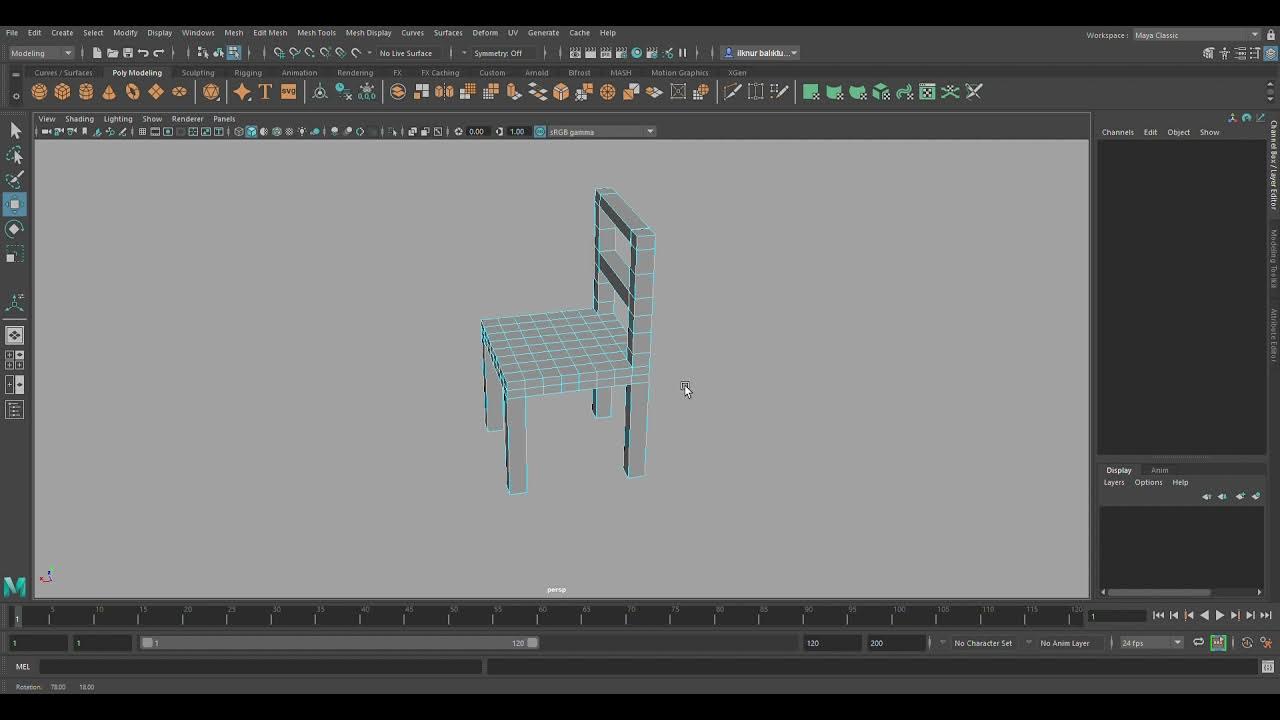
Task: Open the No Character Set dropdown
Action: (984, 643)
